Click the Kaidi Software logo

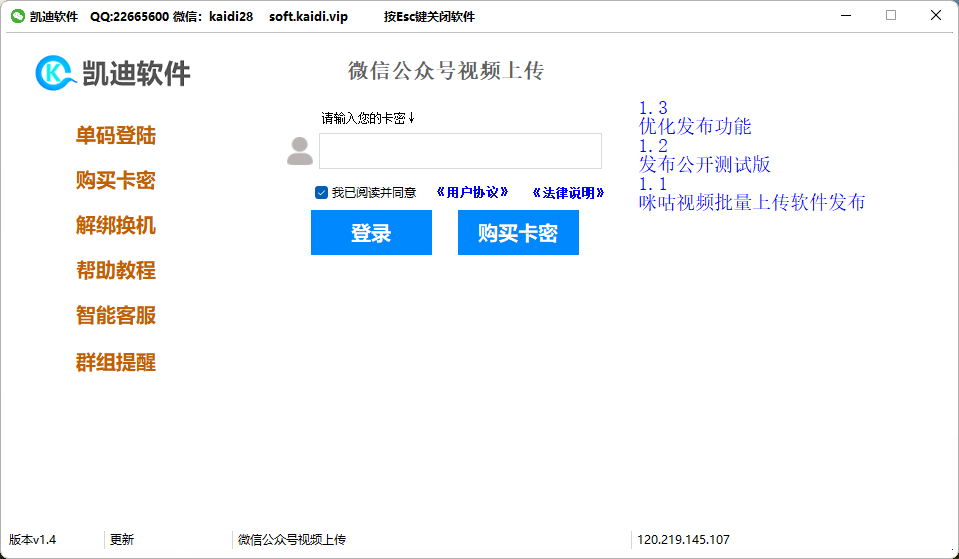[113, 73]
